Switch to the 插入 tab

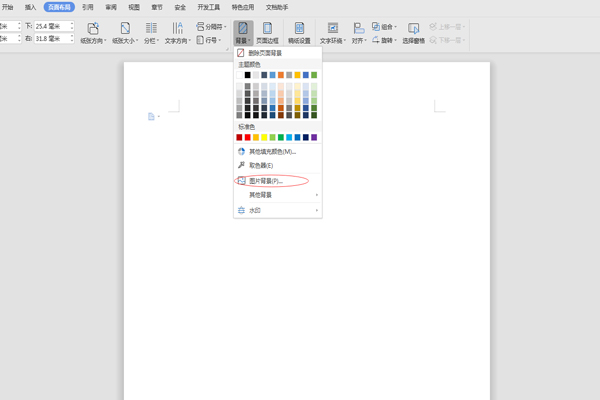[30, 7]
